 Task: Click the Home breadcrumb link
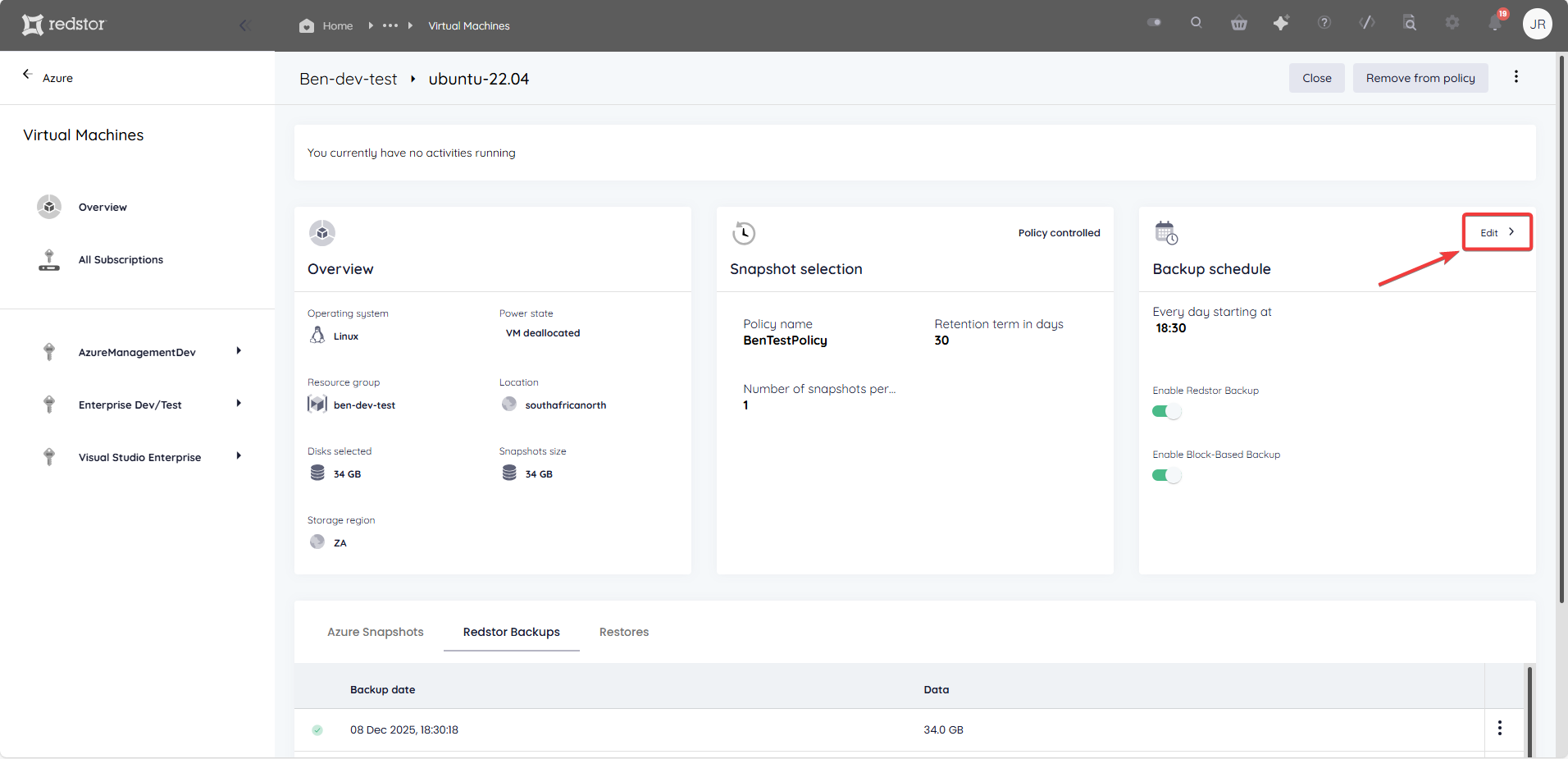tap(338, 26)
